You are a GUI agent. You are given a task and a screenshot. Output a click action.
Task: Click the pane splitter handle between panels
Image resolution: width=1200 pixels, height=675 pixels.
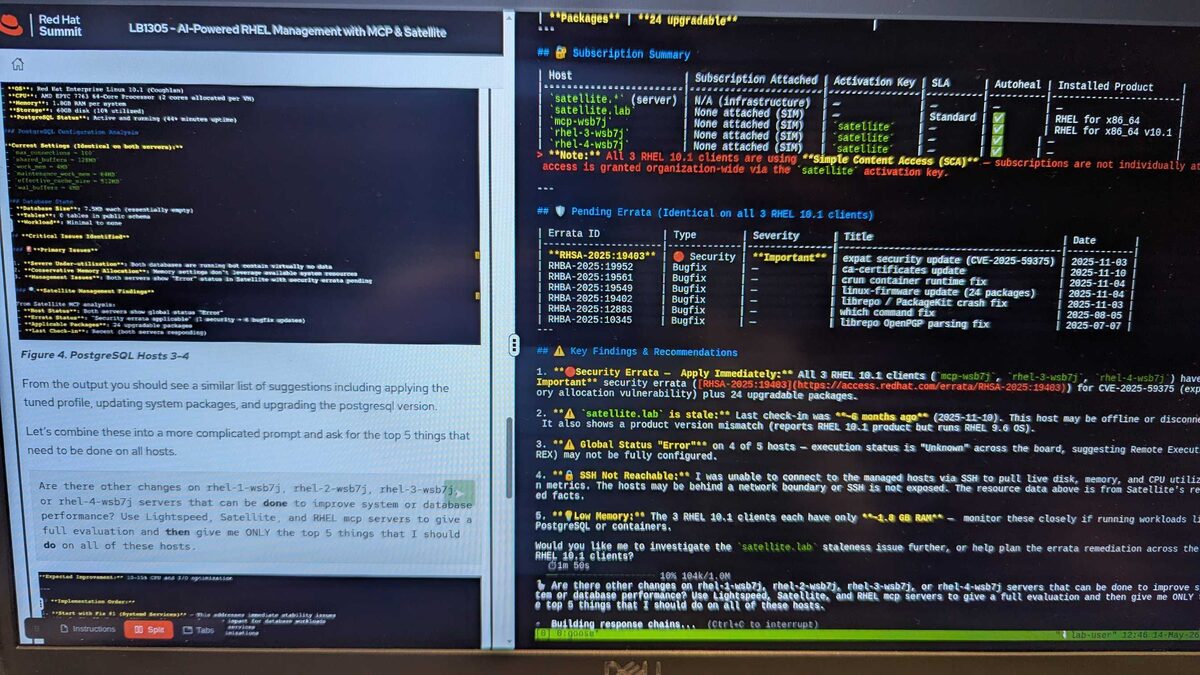pyautogui.click(x=514, y=345)
